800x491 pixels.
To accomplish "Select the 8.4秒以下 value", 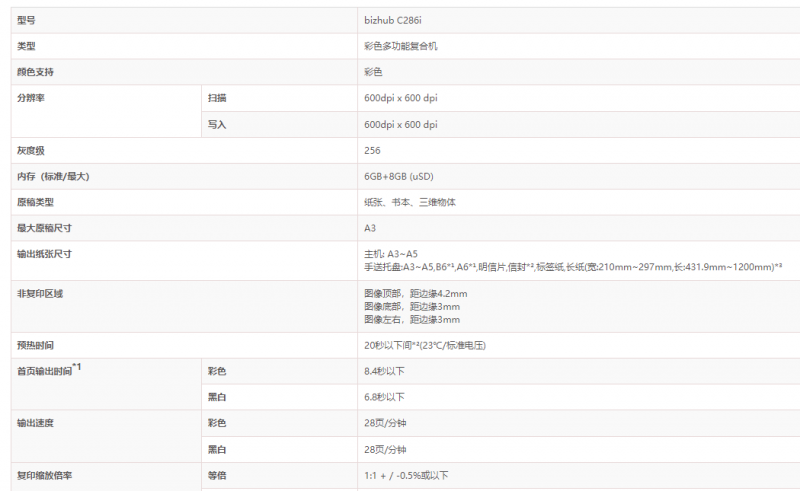I will coord(384,371).
